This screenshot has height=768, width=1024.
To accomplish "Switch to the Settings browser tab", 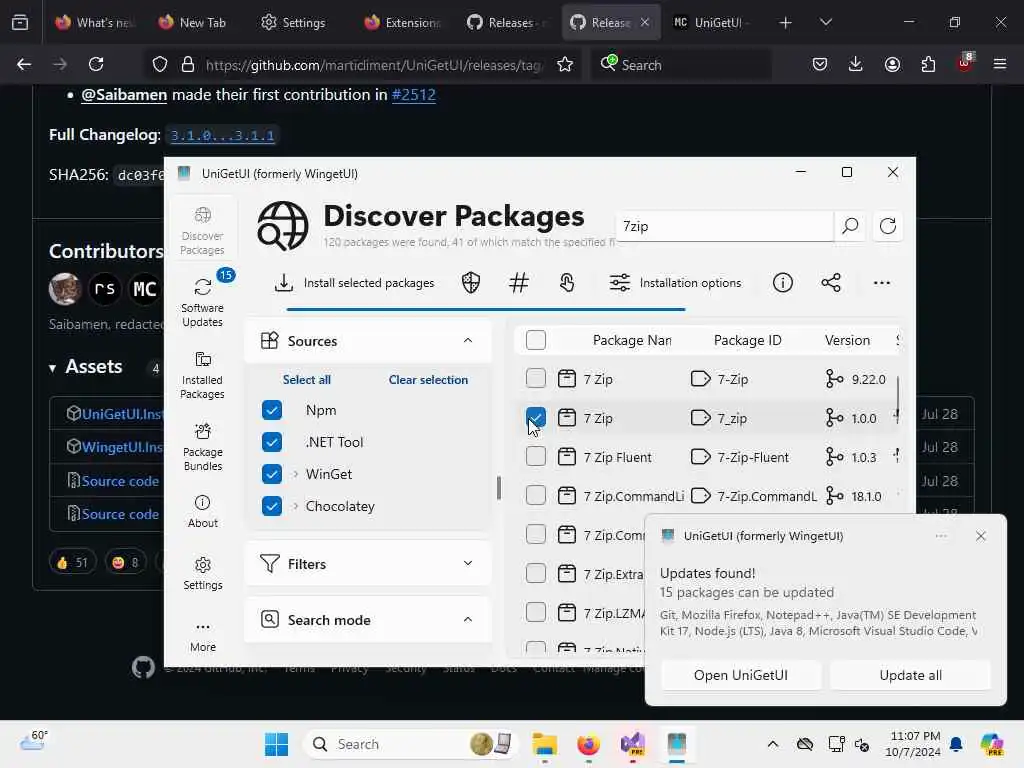I will click(x=293, y=22).
